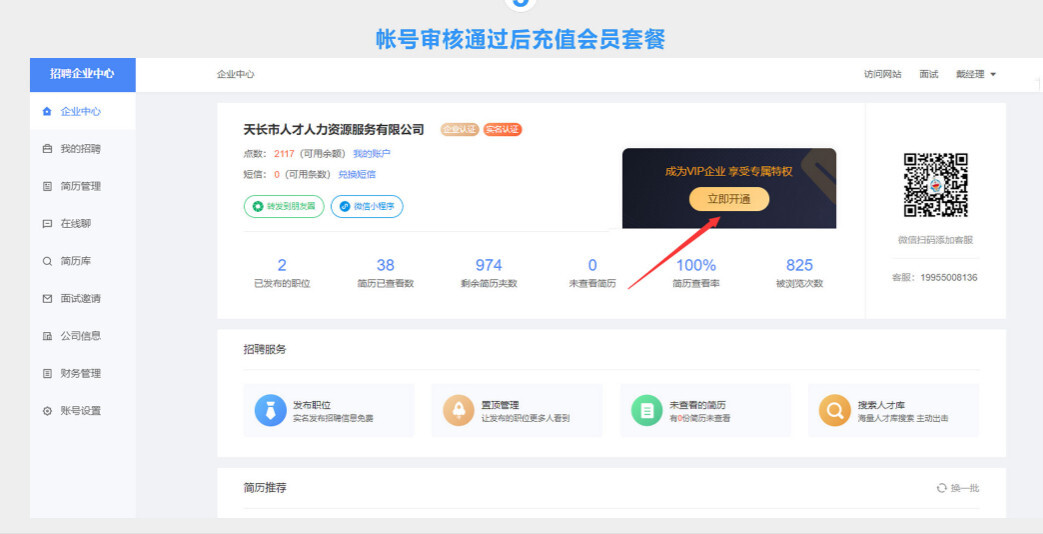Click the envelope icon beside 面试邀请
The image size is (1043, 534).
(47, 299)
